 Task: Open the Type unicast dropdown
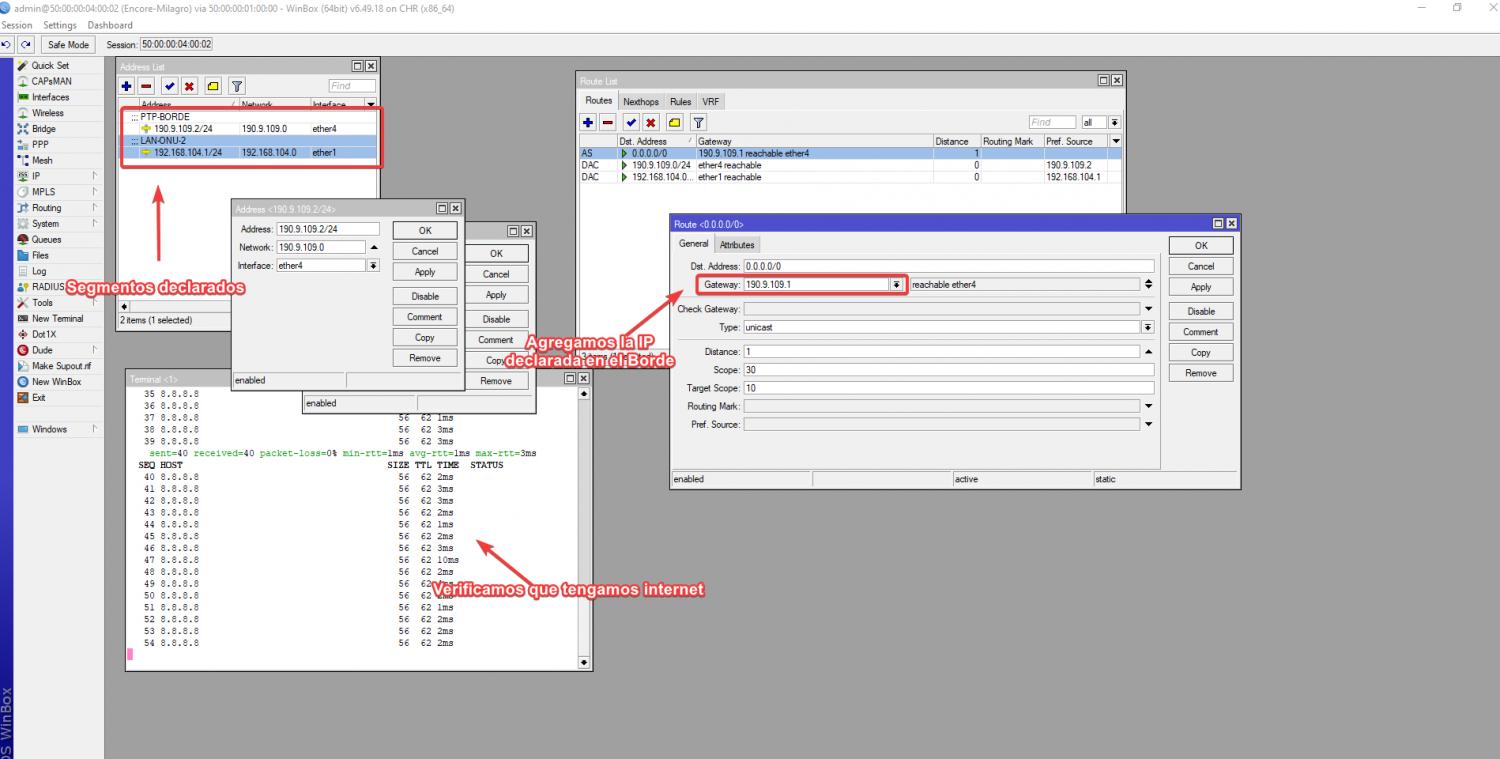pyautogui.click(x=1148, y=327)
